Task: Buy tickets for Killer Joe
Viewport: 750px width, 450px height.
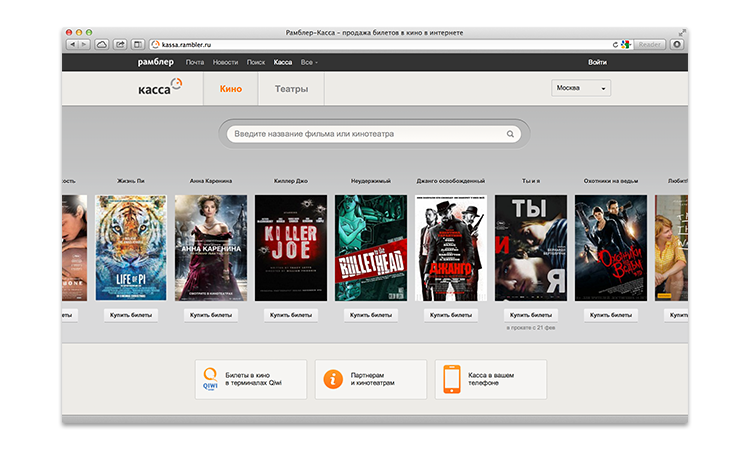Action: tap(291, 315)
